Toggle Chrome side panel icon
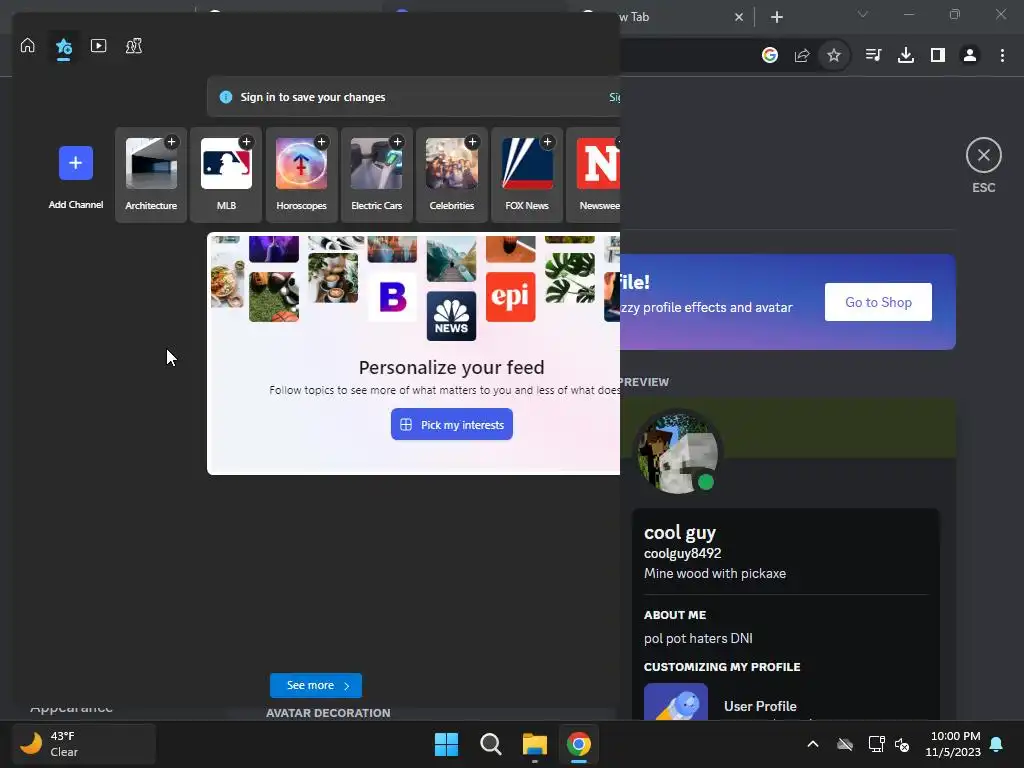The image size is (1024, 768). click(x=938, y=56)
